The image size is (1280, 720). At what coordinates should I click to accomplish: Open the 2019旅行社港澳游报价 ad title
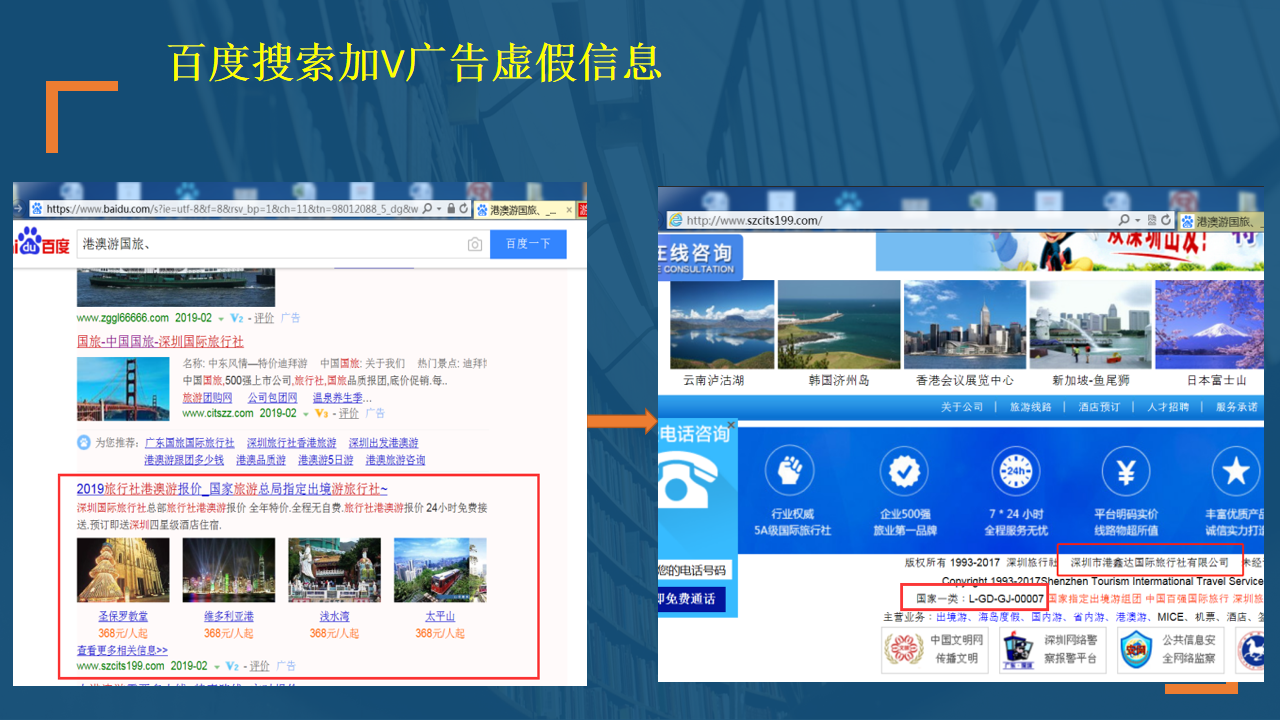click(232, 489)
